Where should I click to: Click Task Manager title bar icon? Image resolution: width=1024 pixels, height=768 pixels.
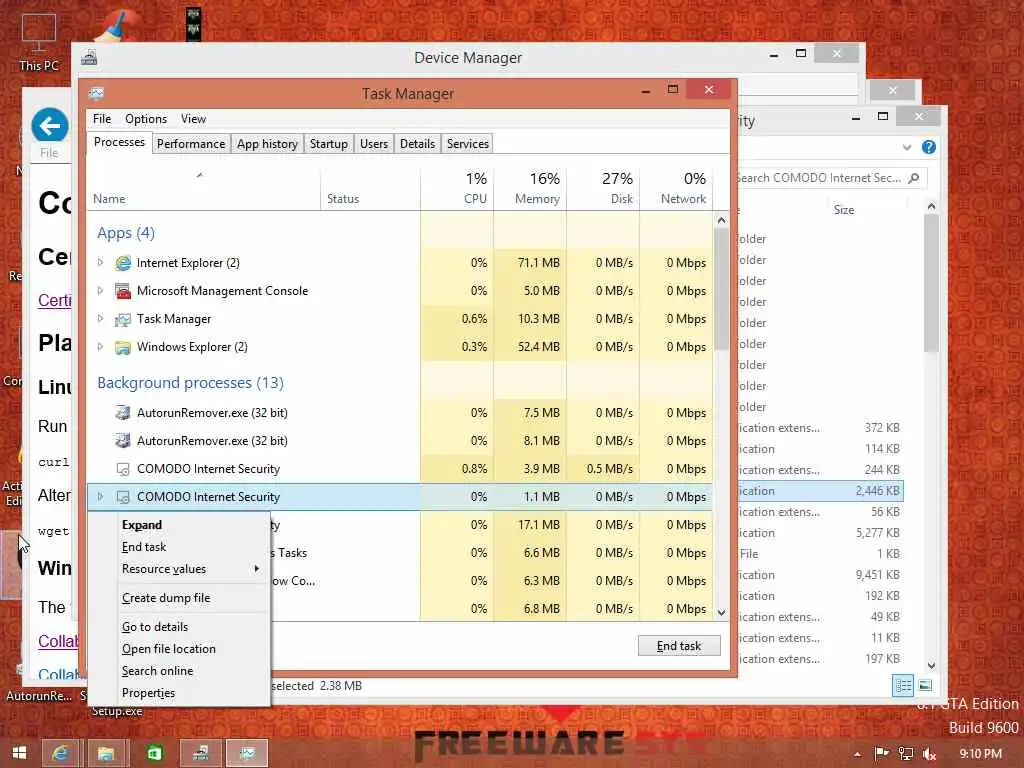97,93
